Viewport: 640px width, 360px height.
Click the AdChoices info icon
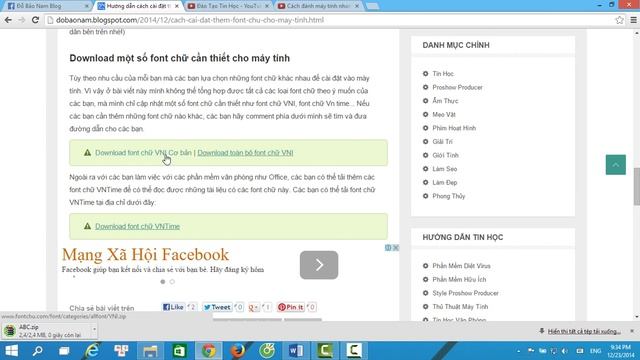click(388, 247)
